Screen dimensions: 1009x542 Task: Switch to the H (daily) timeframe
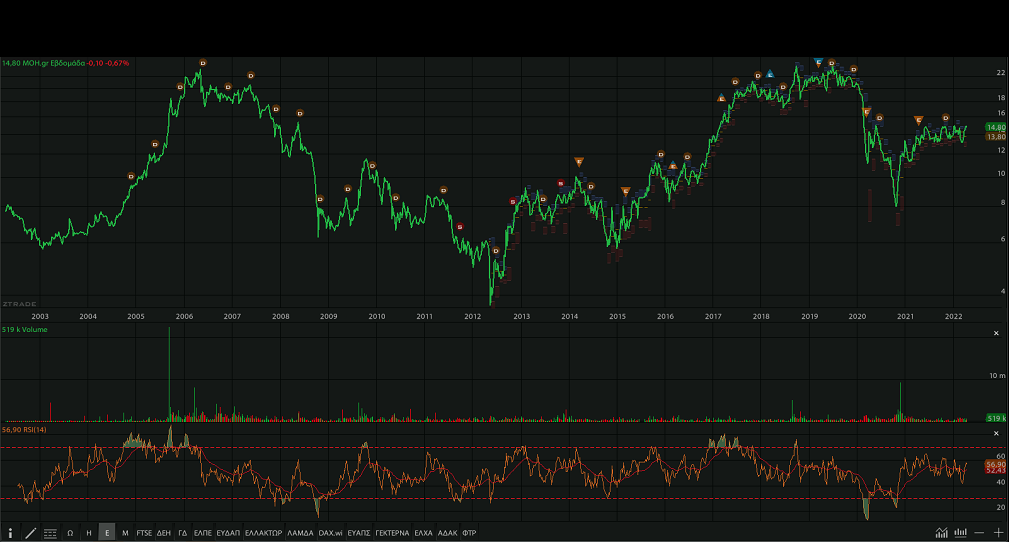coord(89,533)
